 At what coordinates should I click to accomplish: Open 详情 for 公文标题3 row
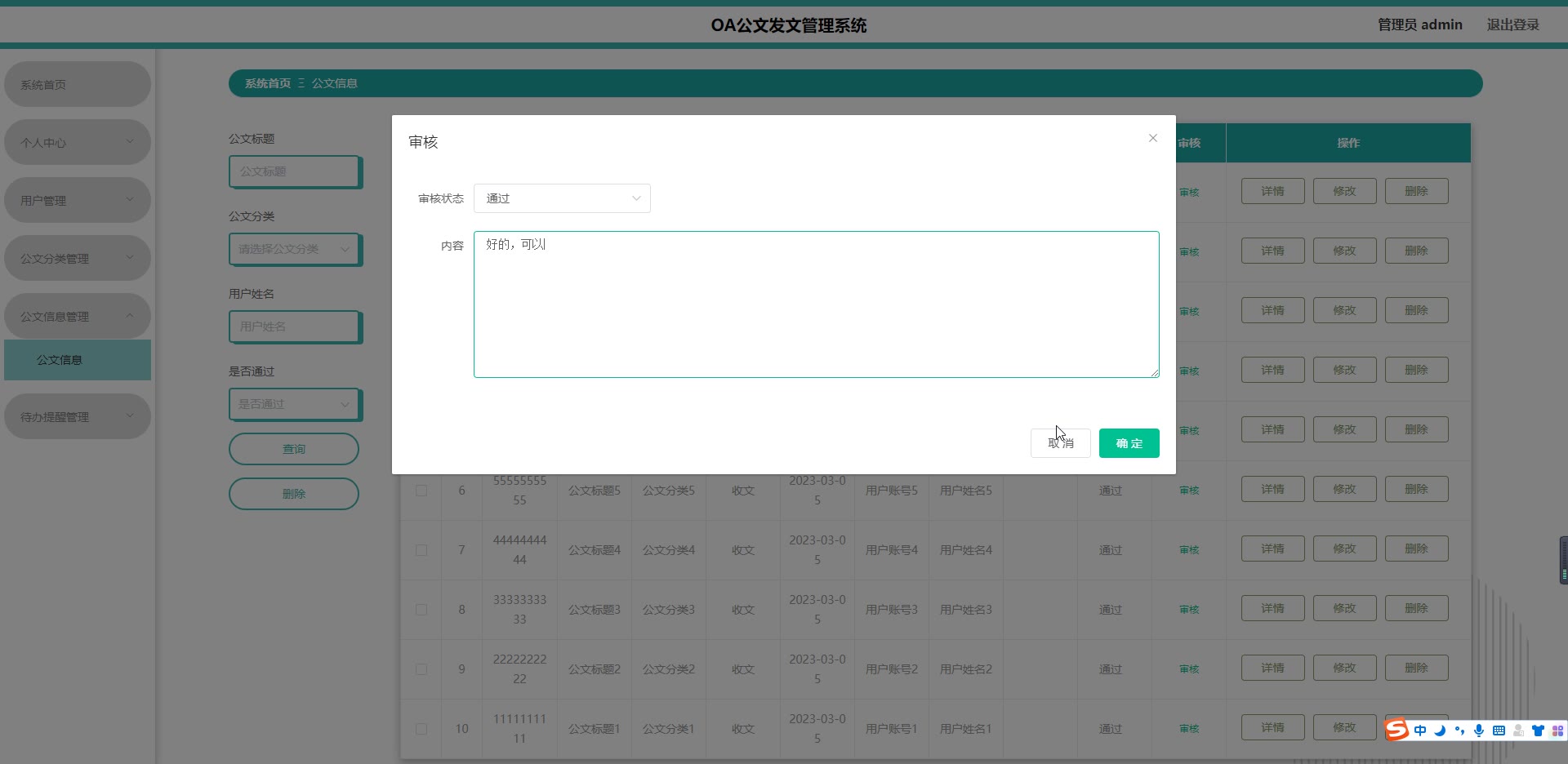pyautogui.click(x=1272, y=608)
